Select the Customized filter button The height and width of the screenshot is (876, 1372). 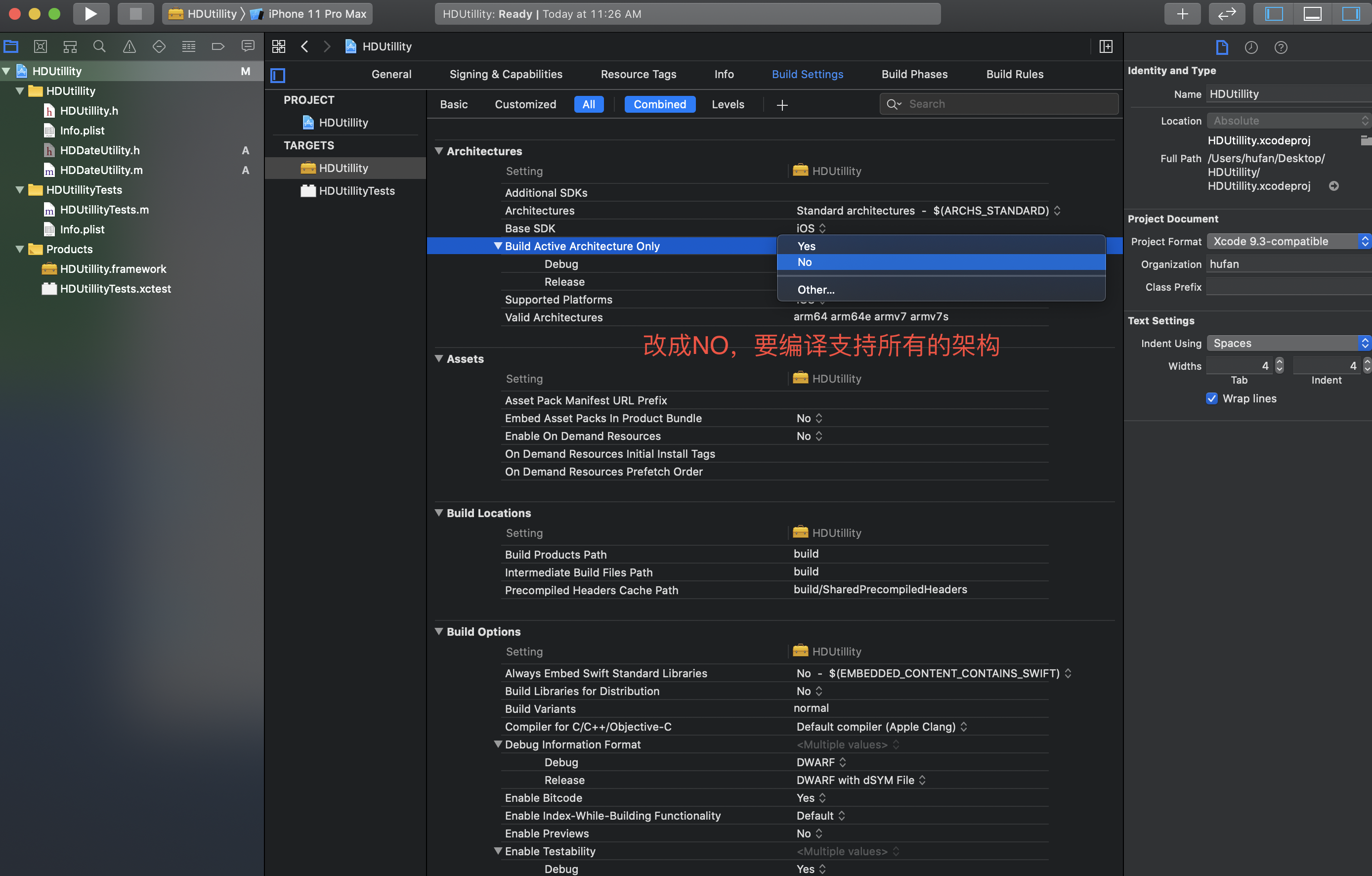pyautogui.click(x=525, y=104)
